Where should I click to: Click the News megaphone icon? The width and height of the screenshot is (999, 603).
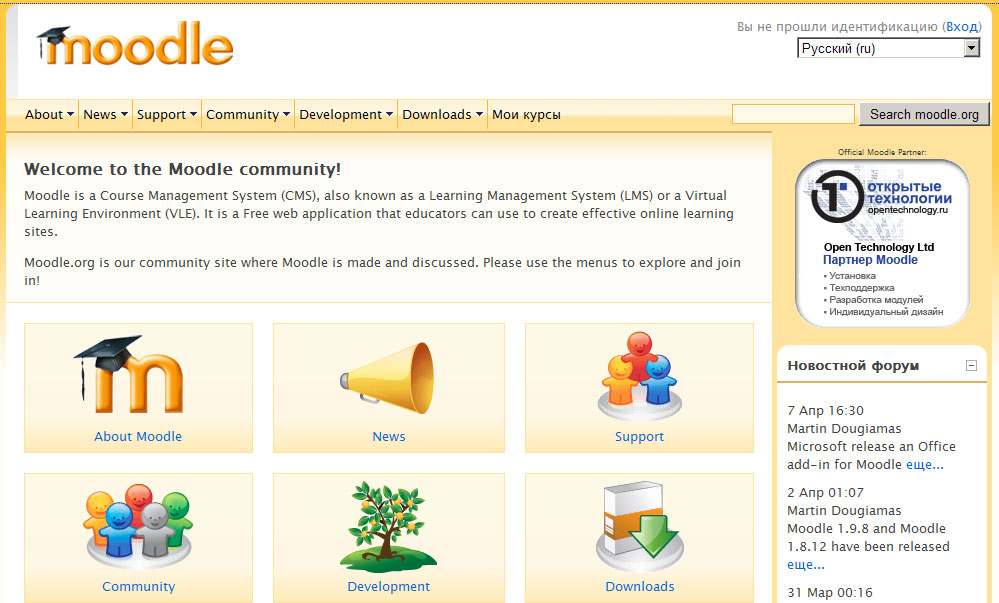click(x=387, y=377)
